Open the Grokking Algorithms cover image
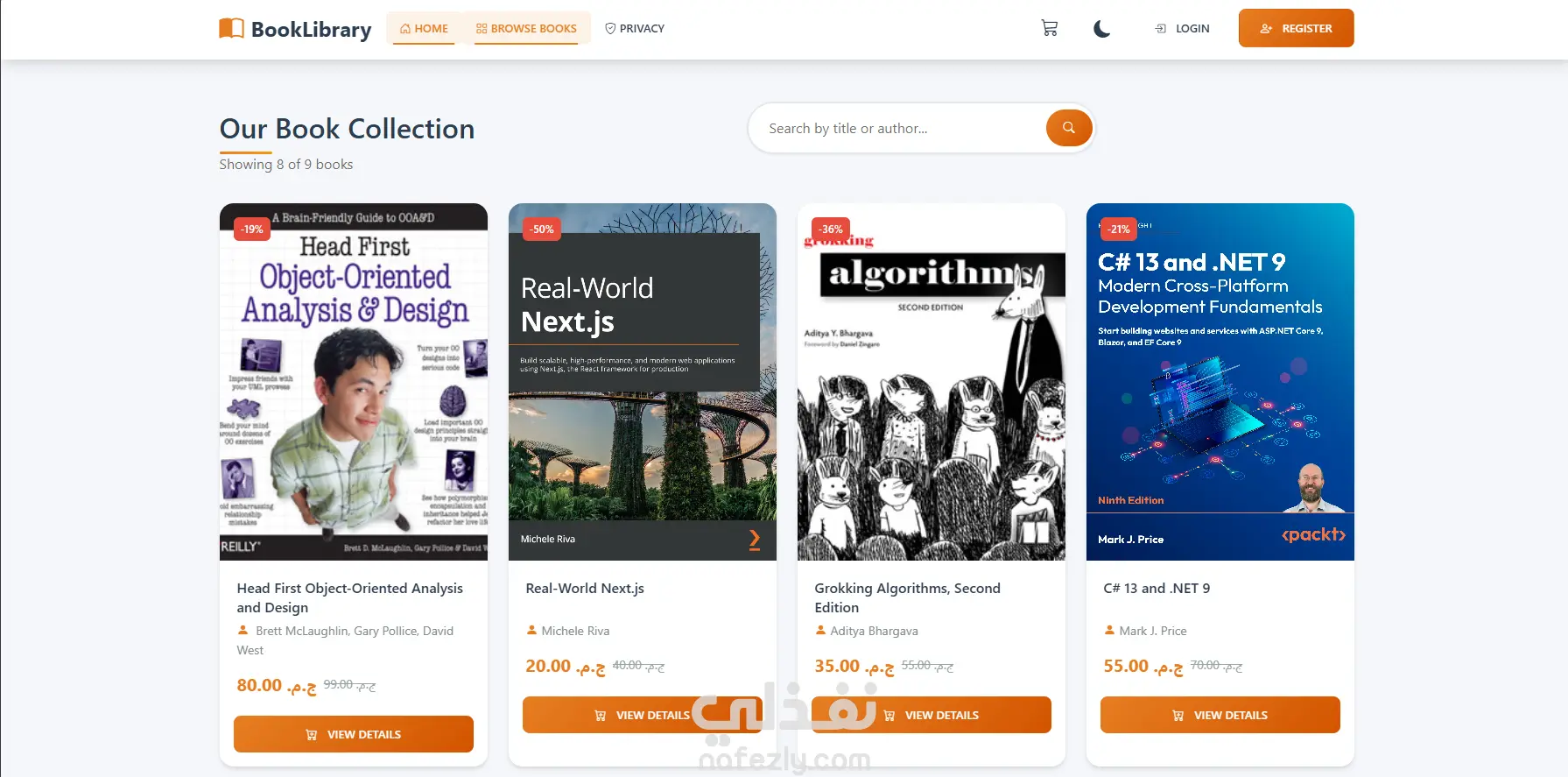The height and width of the screenshot is (777, 1568). (932, 382)
